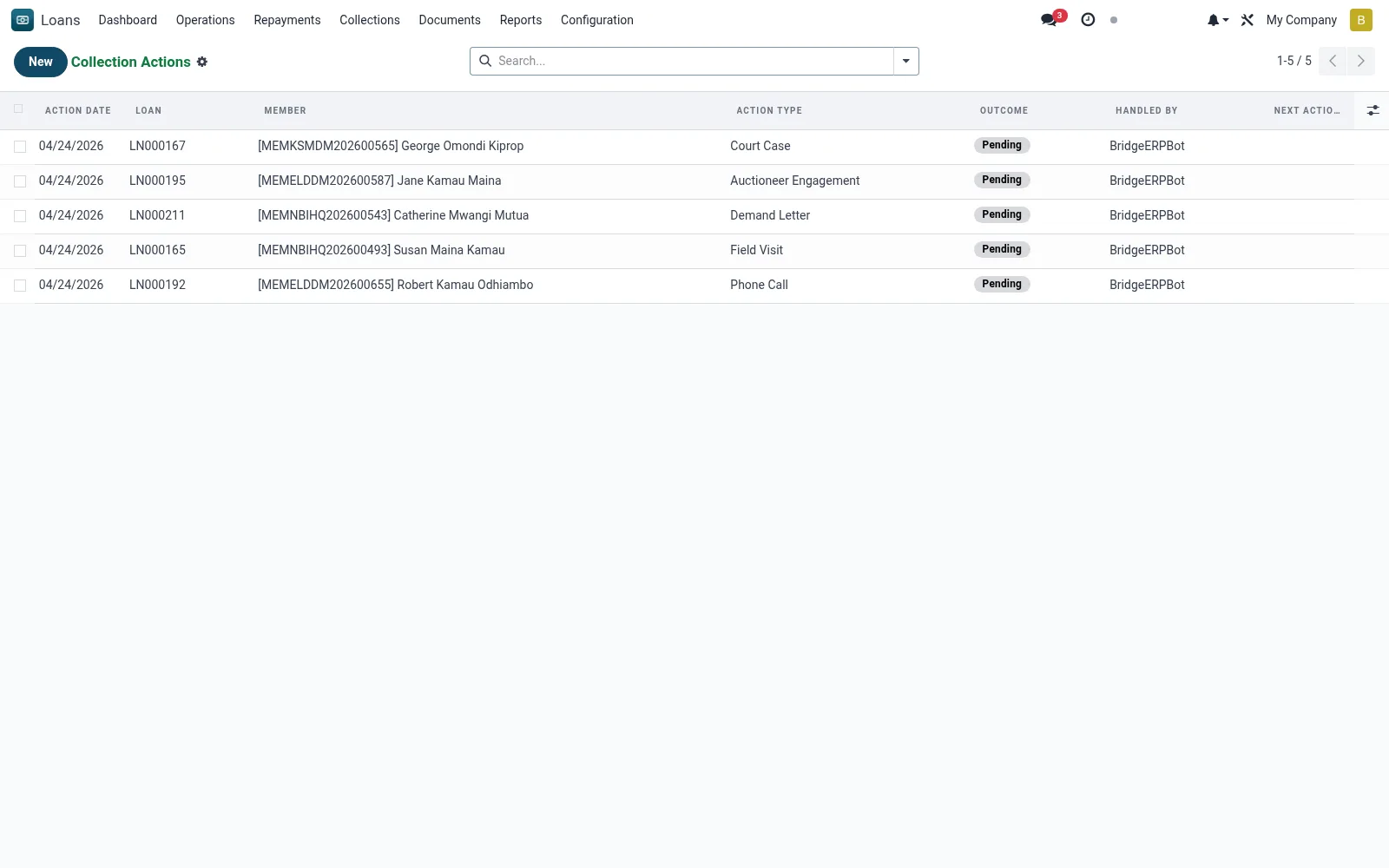Click loan number LN000167
This screenshot has width=1389, height=868.
click(x=157, y=146)
